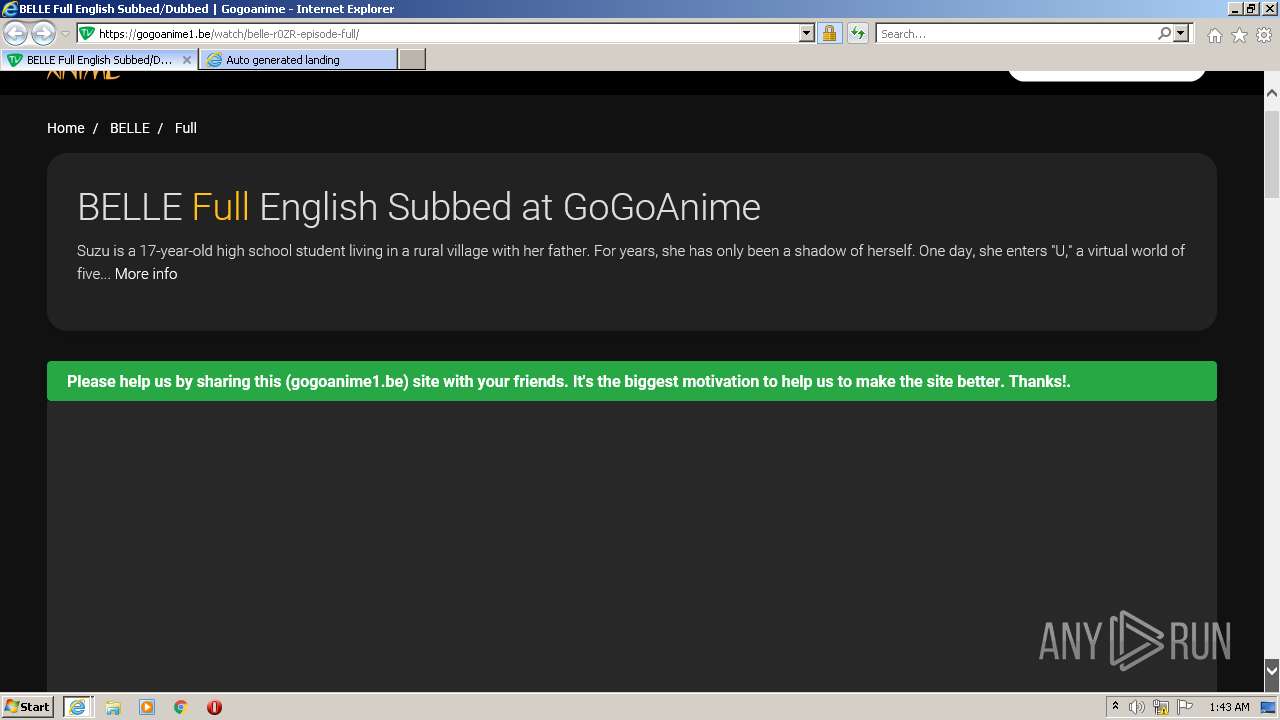Open Favorites star icon

(x=1239, y=35)
